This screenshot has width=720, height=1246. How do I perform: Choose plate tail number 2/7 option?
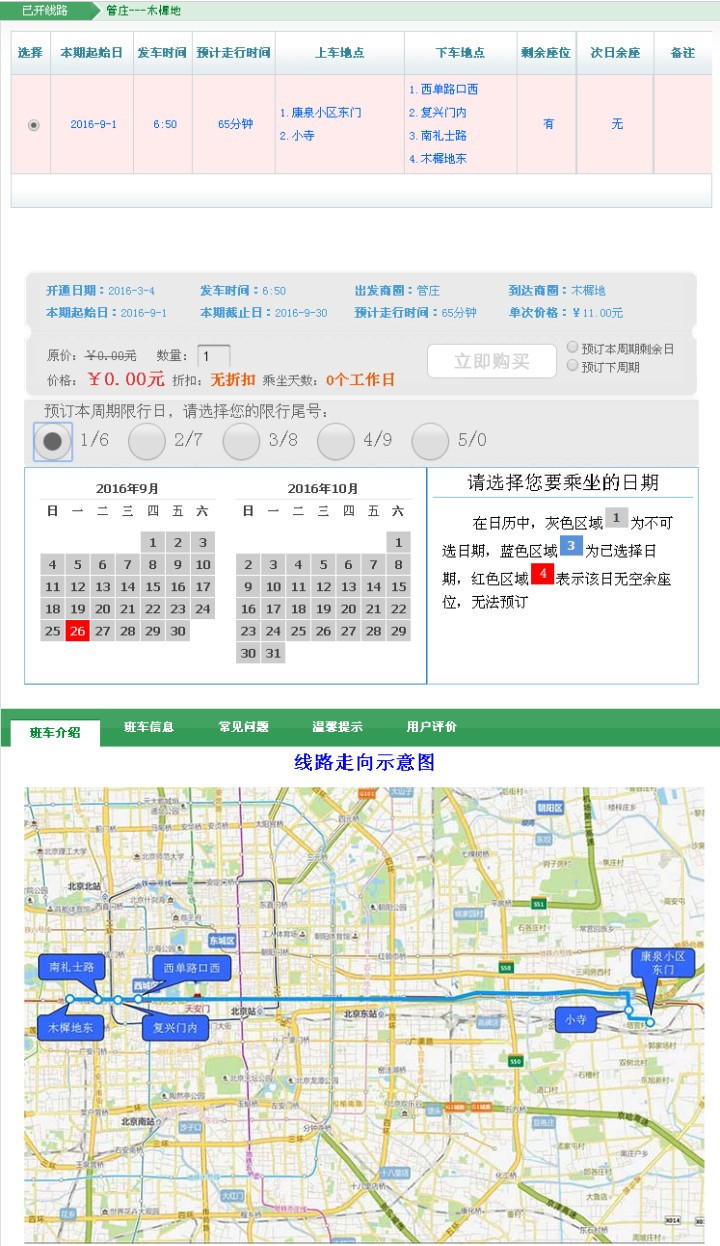point(147,441)
